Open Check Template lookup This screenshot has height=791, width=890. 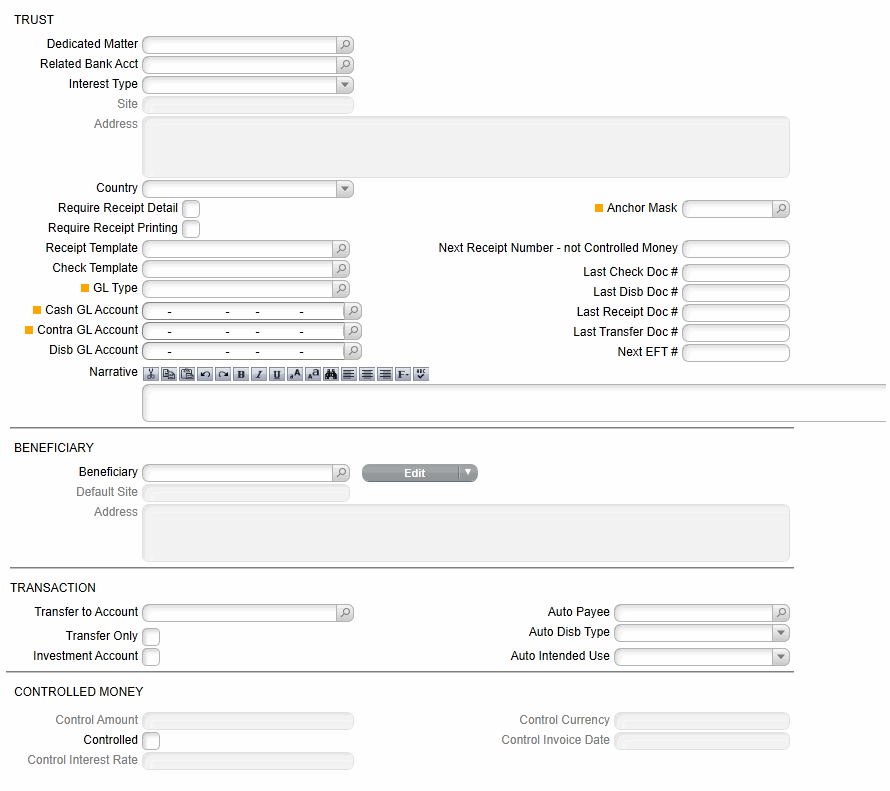click(341, 268)
